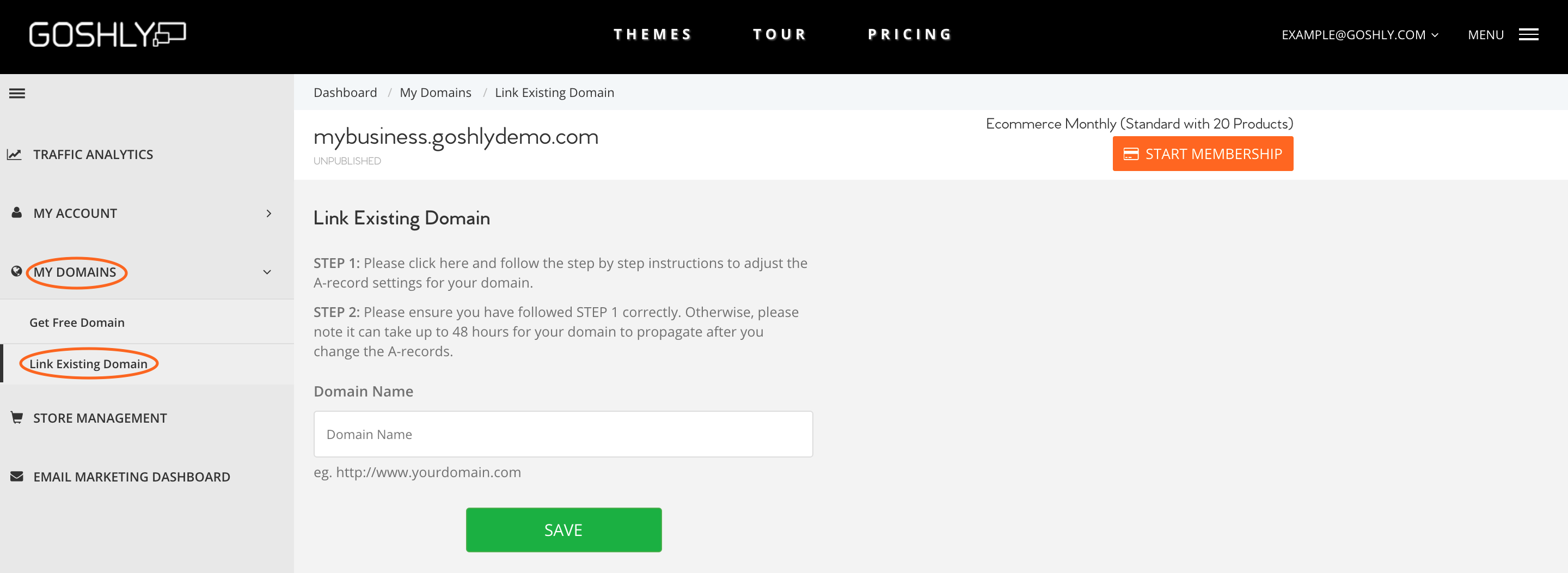The width and height of the screenshot is (1568, 573).
Task: Toggle the sidebar hamburger icon
Action: tap(17, 93)
